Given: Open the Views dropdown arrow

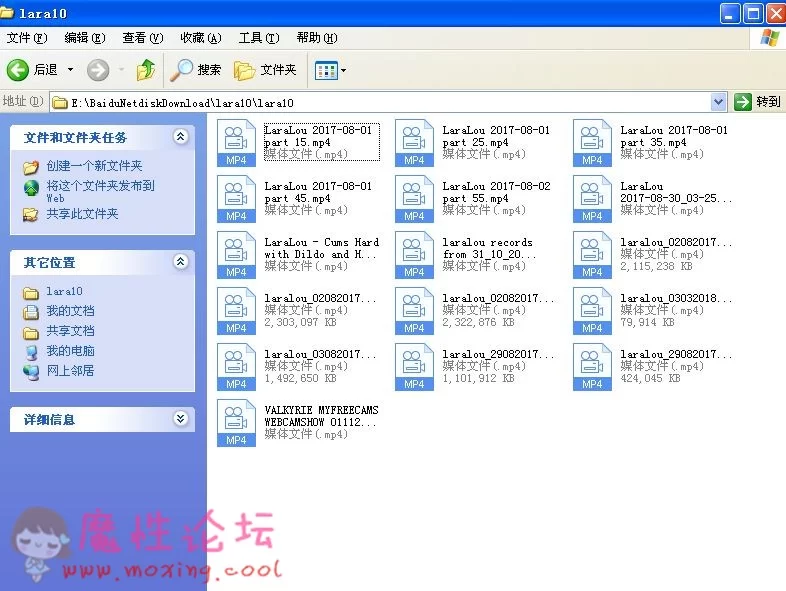Looking at the screenshot, I should [x=344, y=71].
